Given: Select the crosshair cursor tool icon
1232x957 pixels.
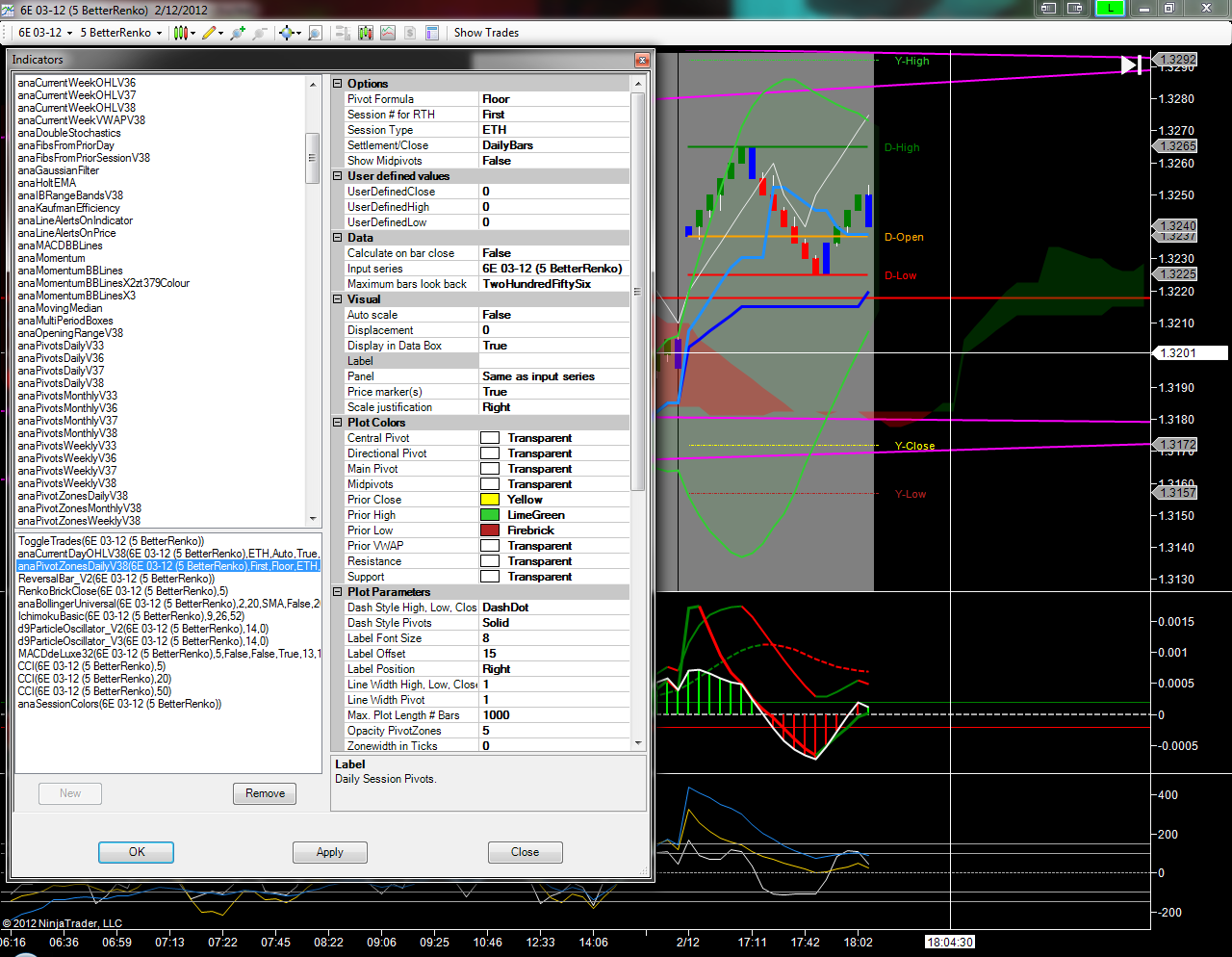Looking at the screenshot, I should point(286,33).
